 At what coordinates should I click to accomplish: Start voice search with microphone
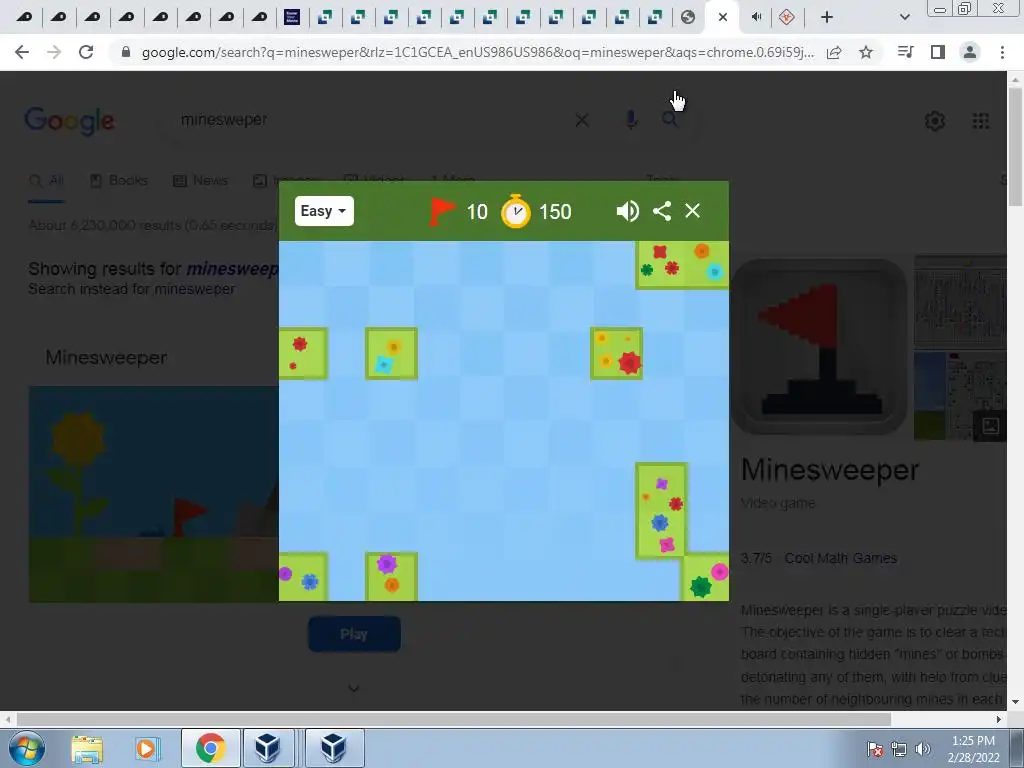(631, 120)
